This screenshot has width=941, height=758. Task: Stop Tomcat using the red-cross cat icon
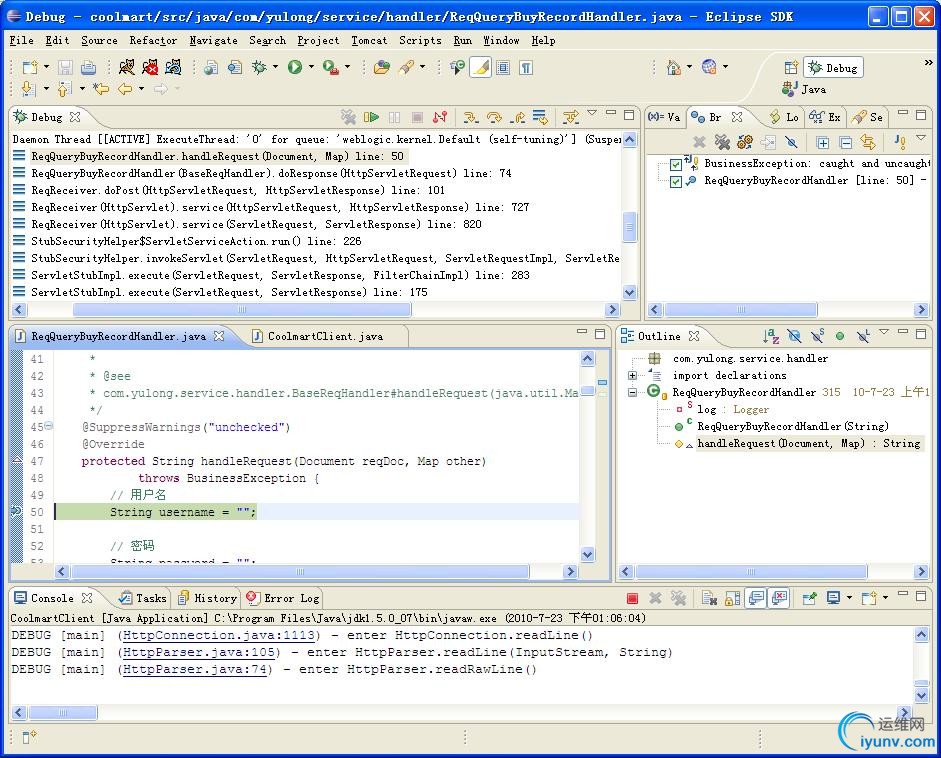click(x=150, y=67)
